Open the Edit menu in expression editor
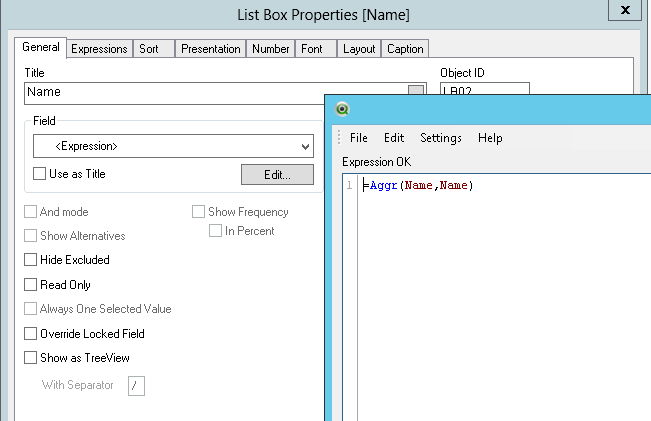 coord(394,138)
